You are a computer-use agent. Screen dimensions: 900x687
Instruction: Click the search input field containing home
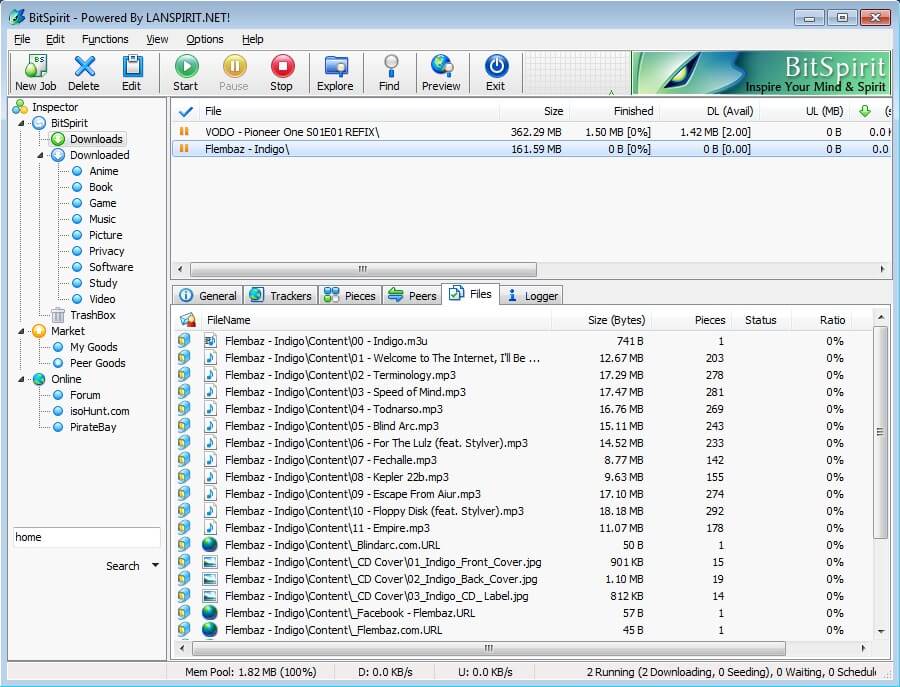point(86,537)
